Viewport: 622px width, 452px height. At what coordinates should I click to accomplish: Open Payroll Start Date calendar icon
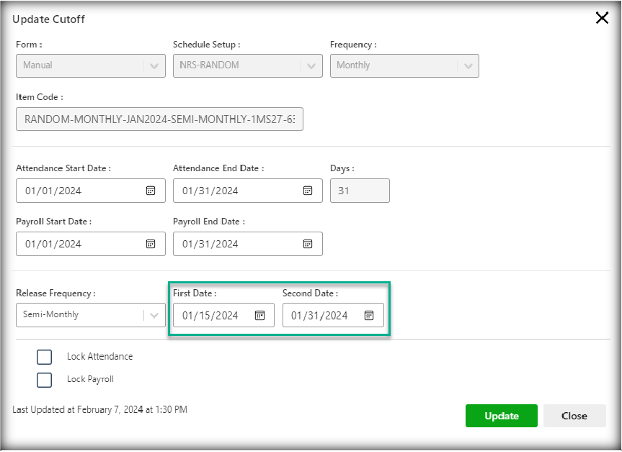coord(151,243)
